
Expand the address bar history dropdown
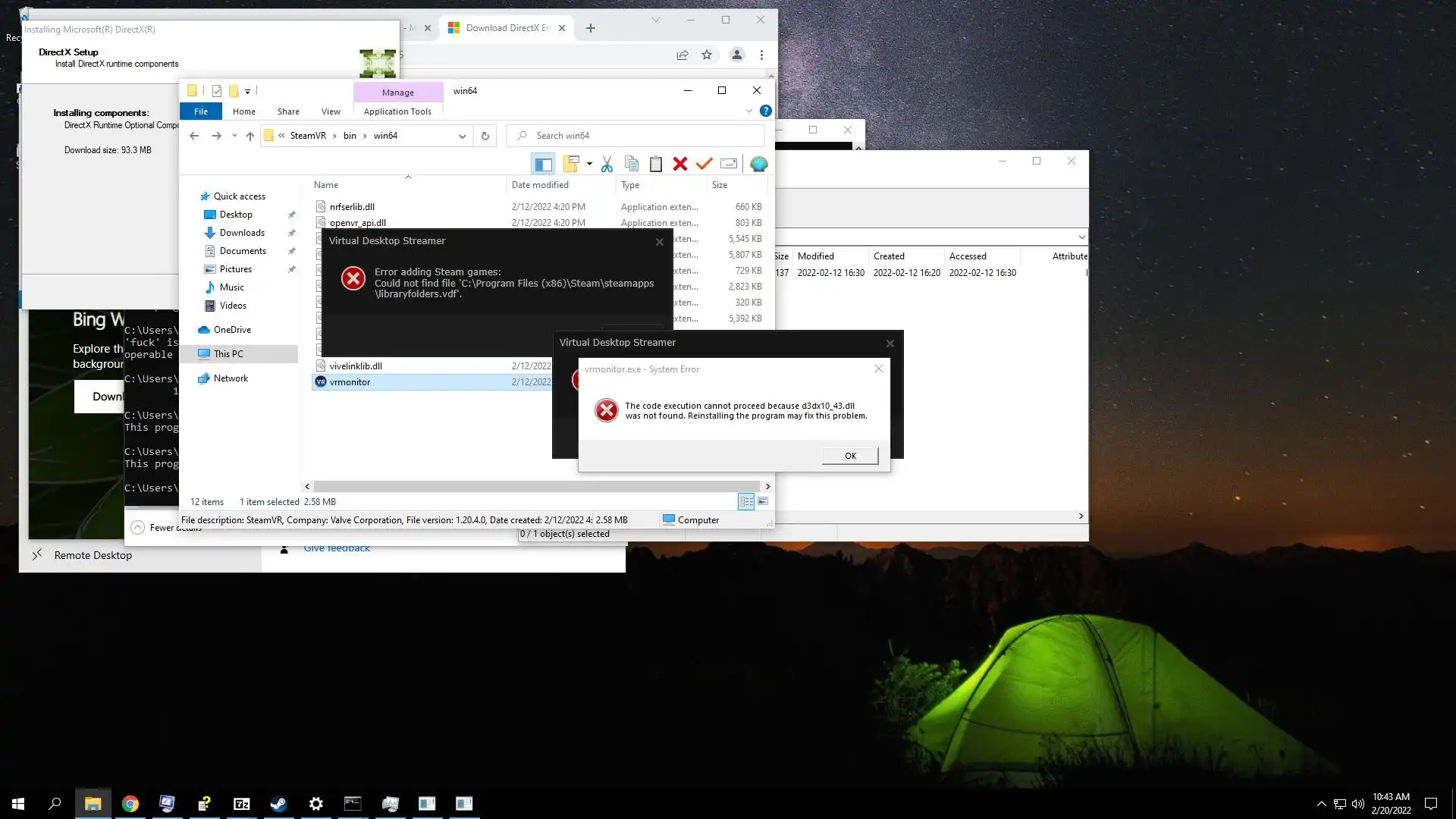[462, 136]
